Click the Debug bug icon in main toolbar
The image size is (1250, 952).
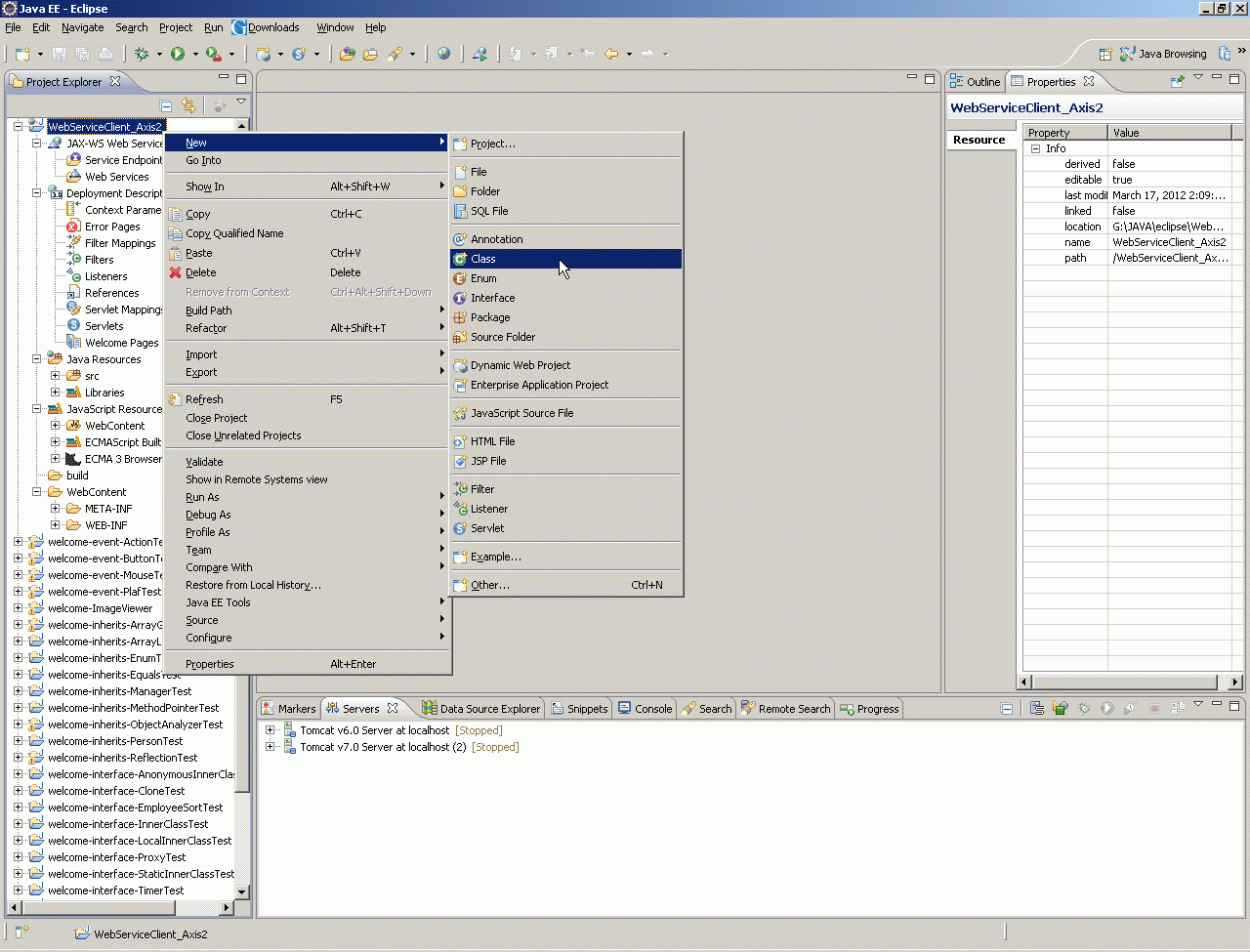click(143, 54)
